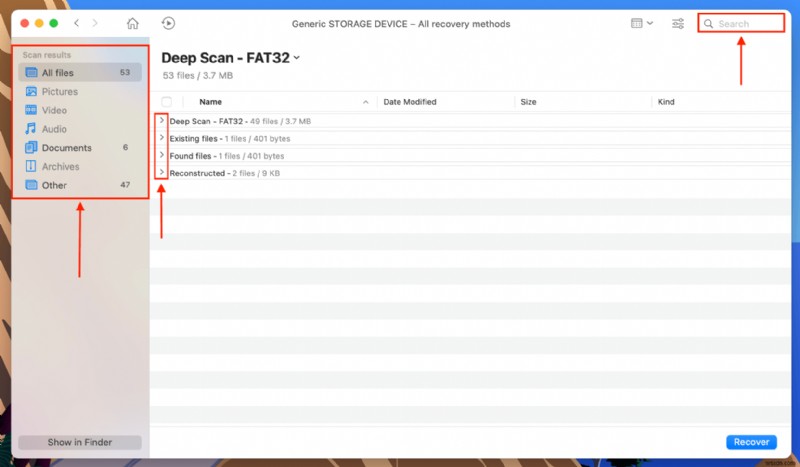Select the Reconstructed - 2 files row text

[224, 173]
